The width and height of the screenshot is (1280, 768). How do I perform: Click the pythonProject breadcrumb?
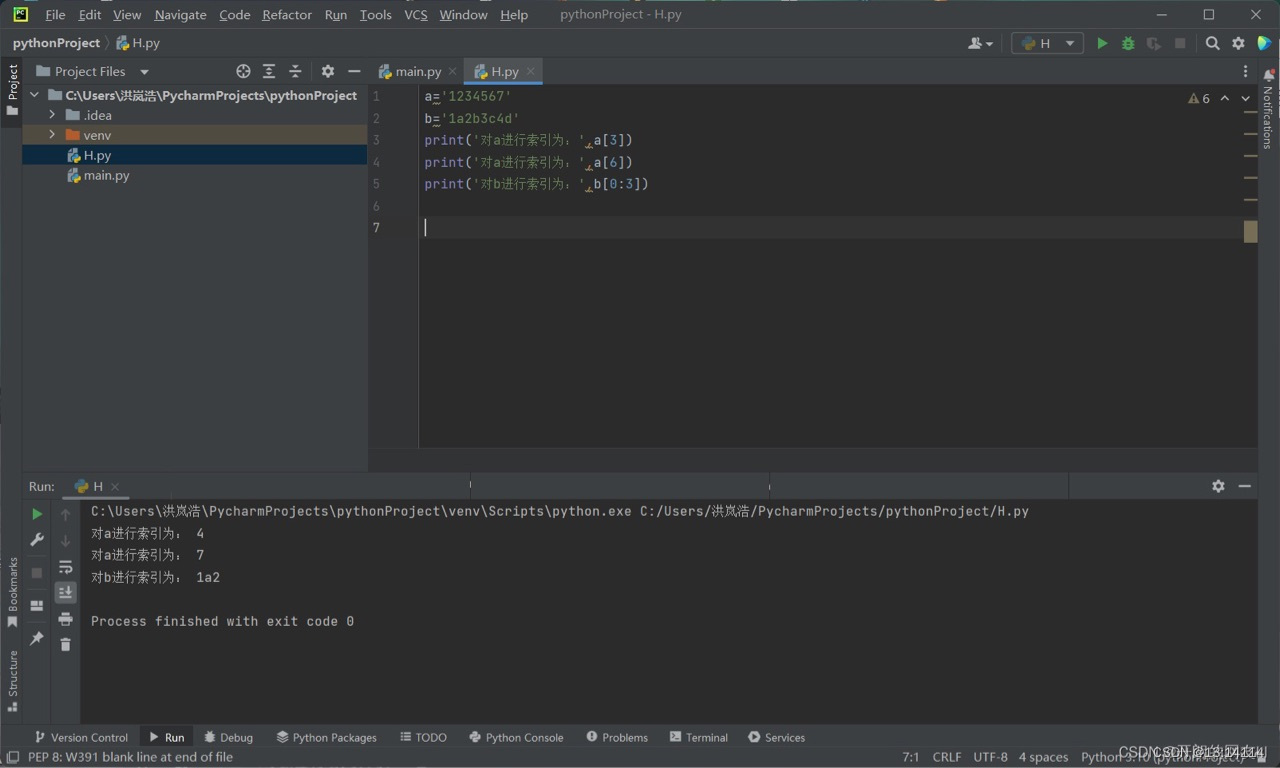[56, 43]
